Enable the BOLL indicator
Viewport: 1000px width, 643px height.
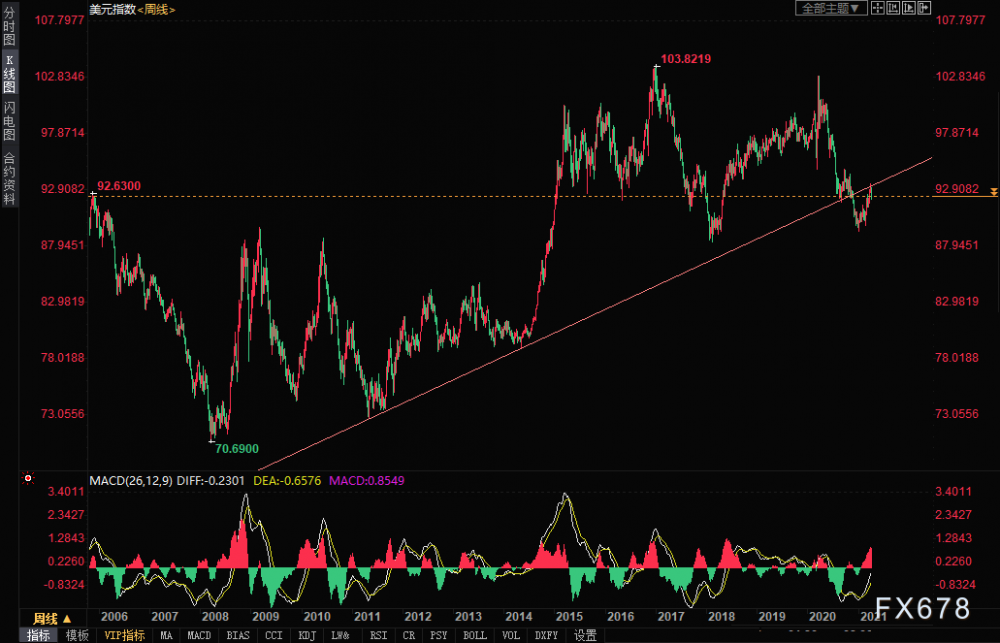[474, 635]
